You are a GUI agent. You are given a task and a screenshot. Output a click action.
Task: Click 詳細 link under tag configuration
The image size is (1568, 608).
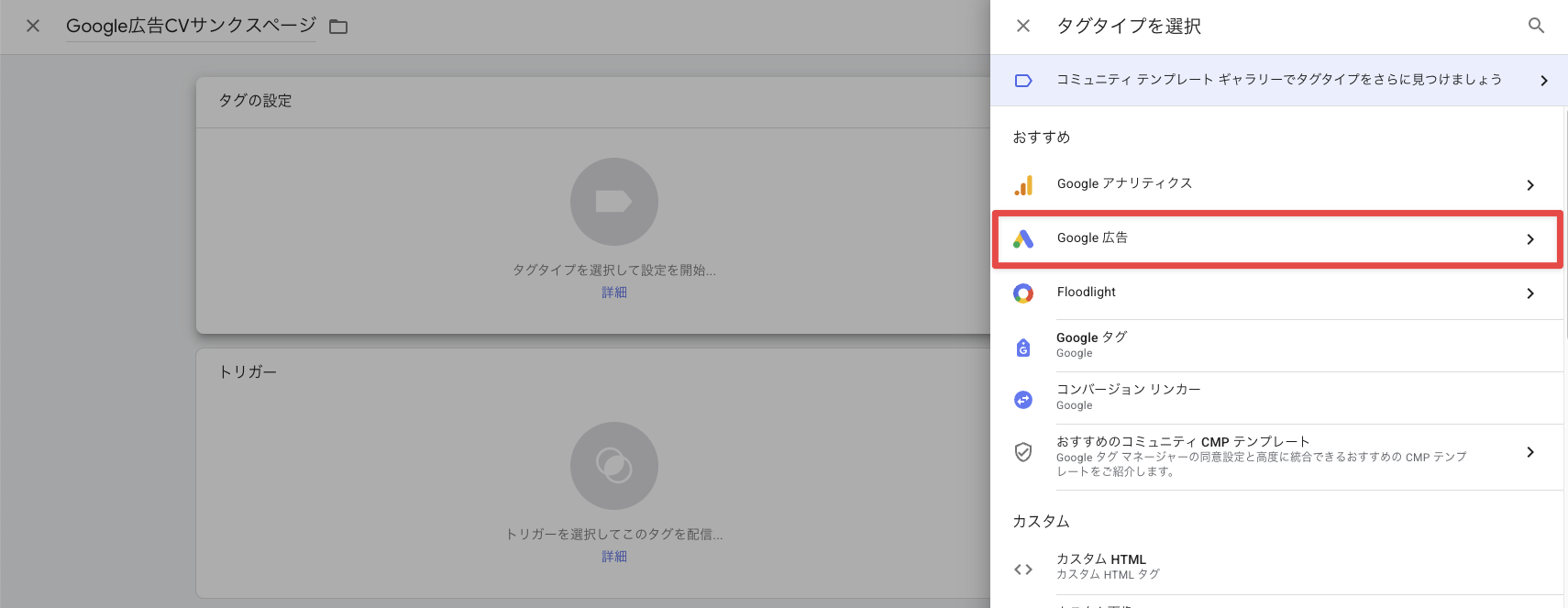614,293
